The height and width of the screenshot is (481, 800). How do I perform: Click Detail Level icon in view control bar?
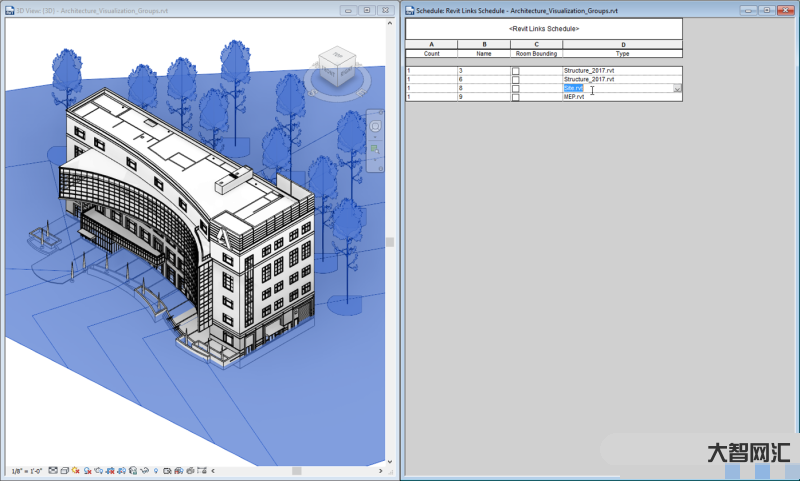coord(53,470)
